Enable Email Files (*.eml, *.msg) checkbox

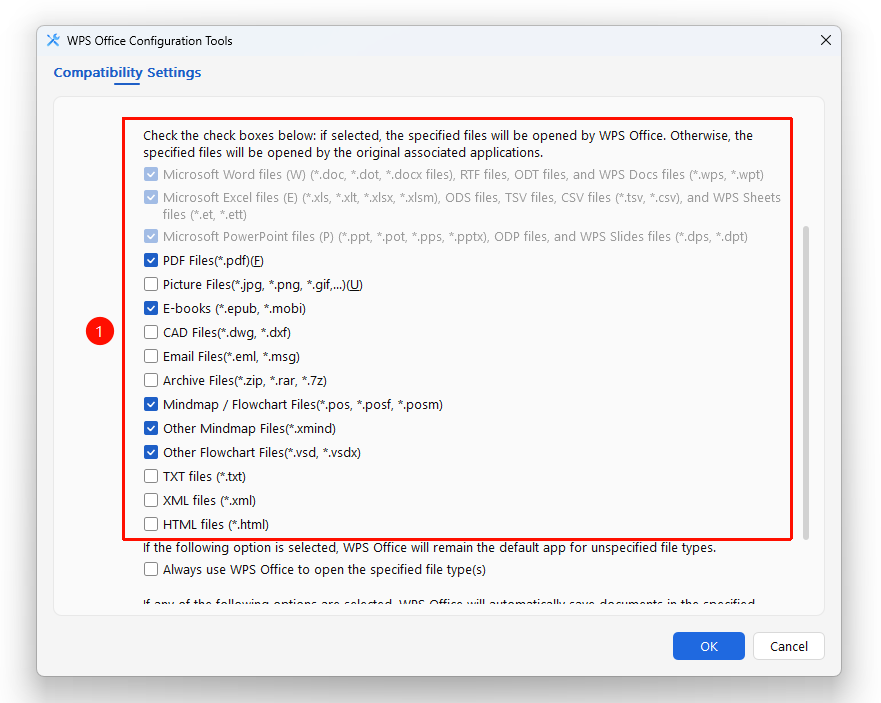click(x=151, y=356)
